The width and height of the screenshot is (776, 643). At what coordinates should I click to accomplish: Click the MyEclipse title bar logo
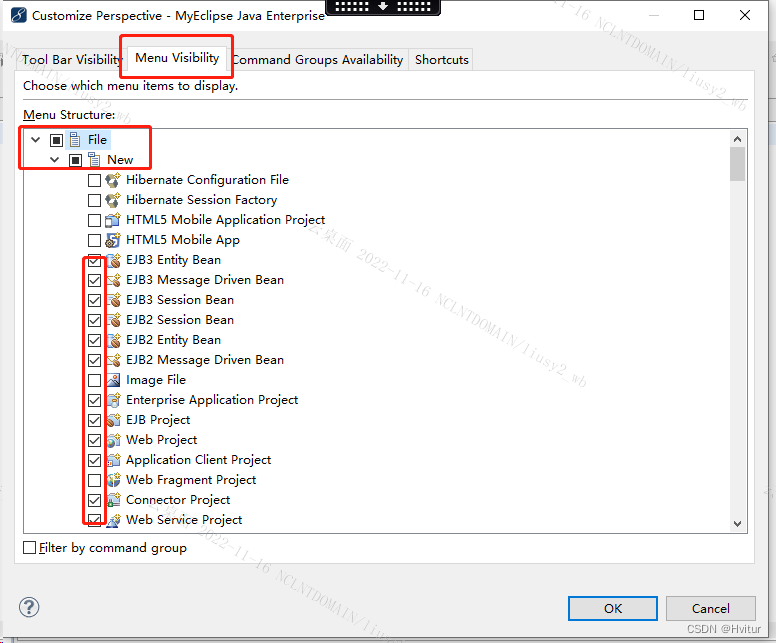(x=18, y=15)
